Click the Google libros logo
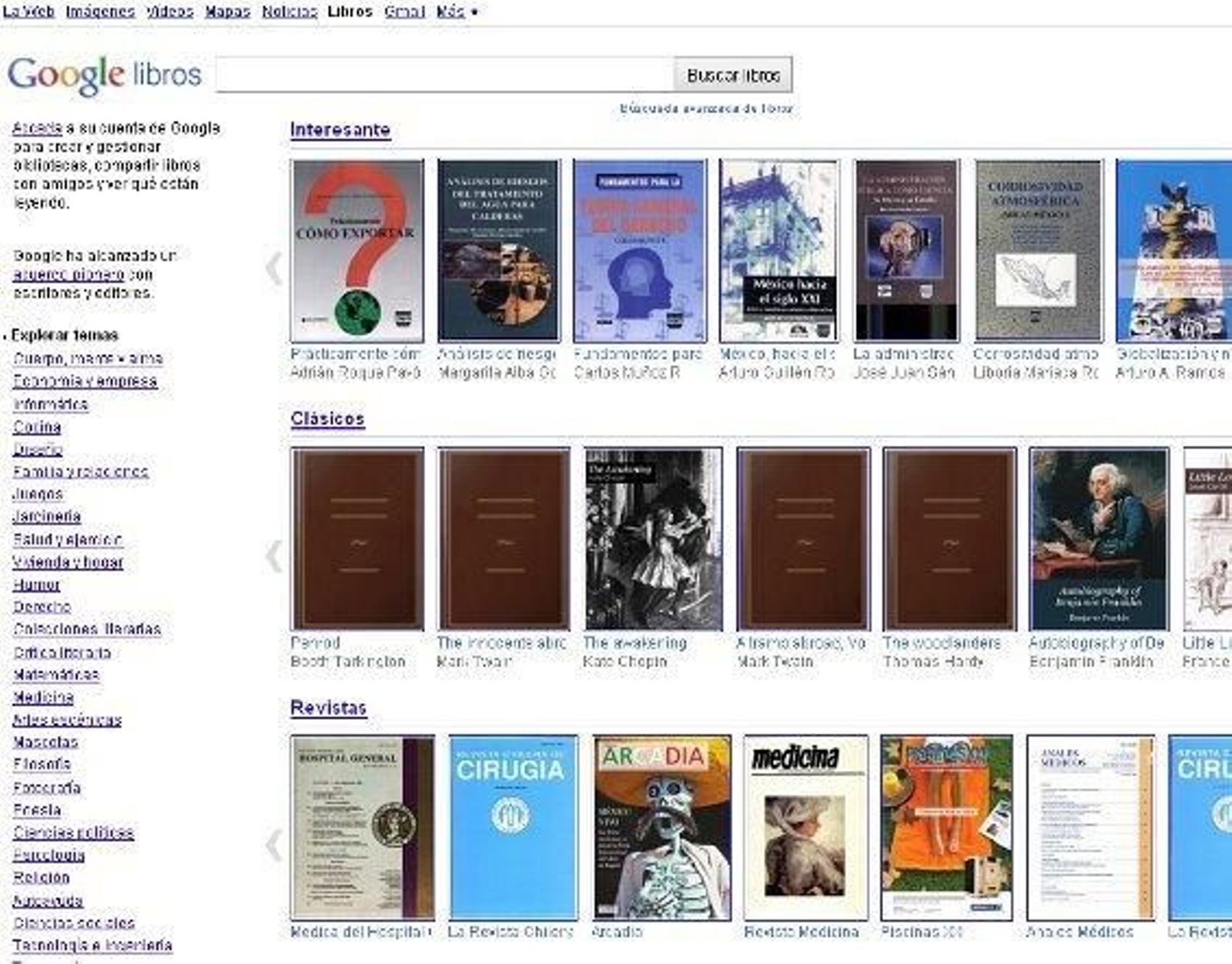Screen dimensions: 1232x964 click(102, 74)
